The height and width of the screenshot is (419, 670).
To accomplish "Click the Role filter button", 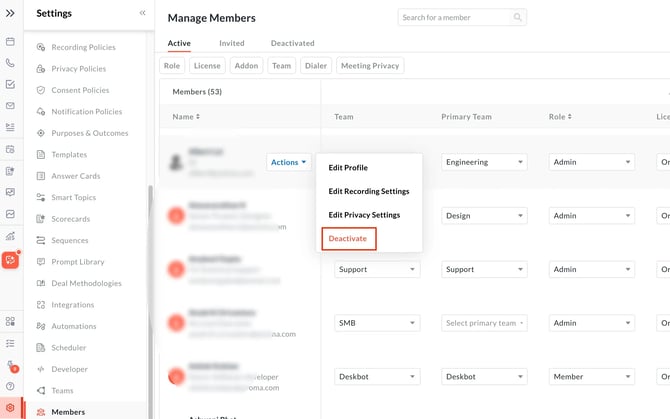I will [172, 66].
